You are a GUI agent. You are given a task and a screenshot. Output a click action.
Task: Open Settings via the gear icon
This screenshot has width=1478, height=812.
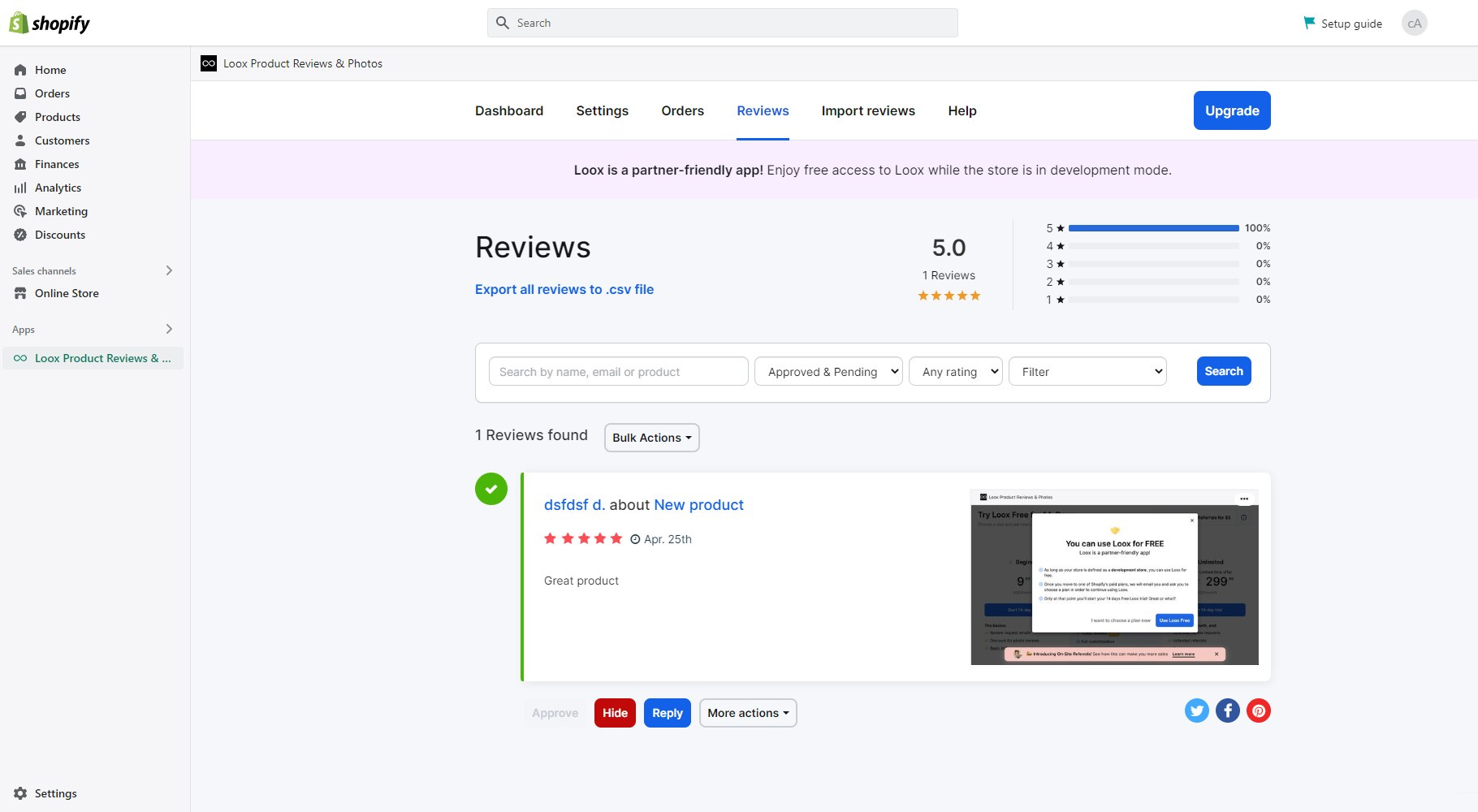pyautogui.click(x=20, y=793)
